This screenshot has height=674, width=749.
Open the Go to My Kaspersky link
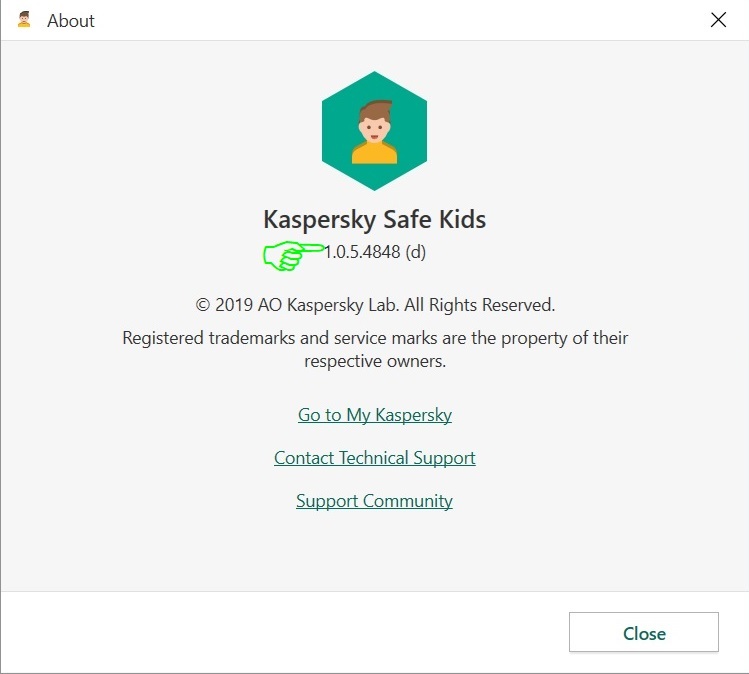point(374,415)
